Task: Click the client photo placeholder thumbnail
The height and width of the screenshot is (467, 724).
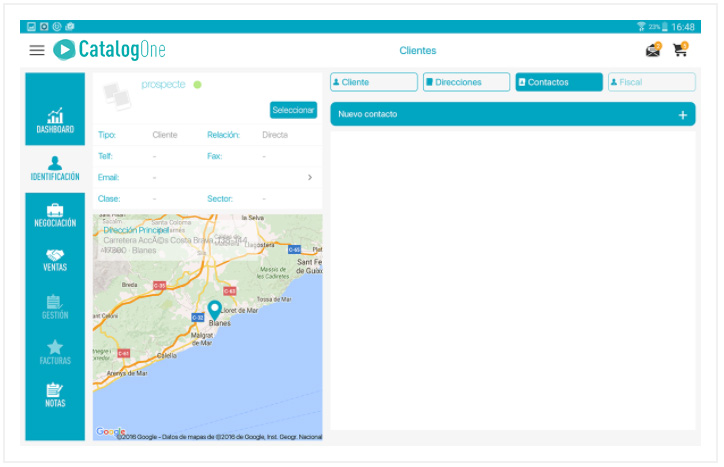Action: [117, 96]
